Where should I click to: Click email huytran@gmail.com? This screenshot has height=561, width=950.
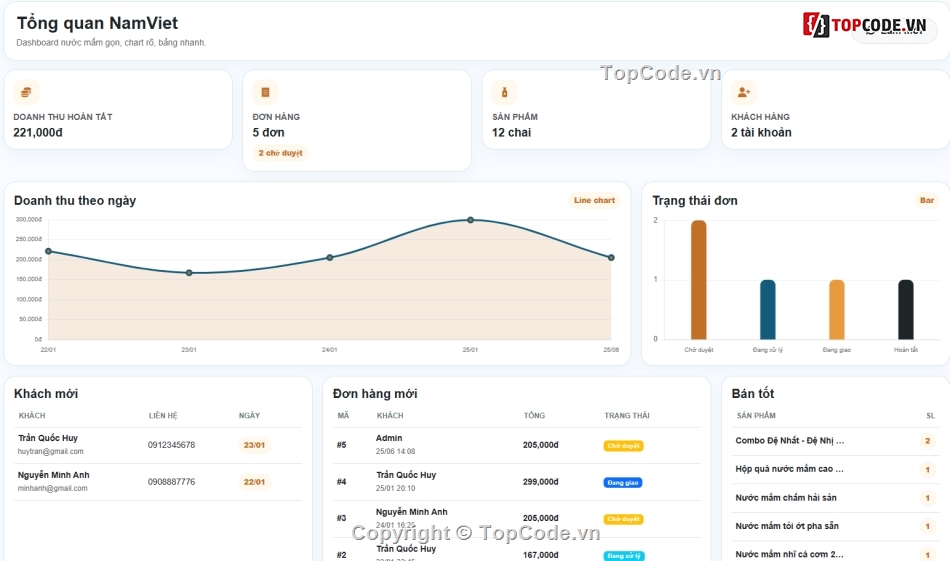pyautogui.click(x=50, y=451)
